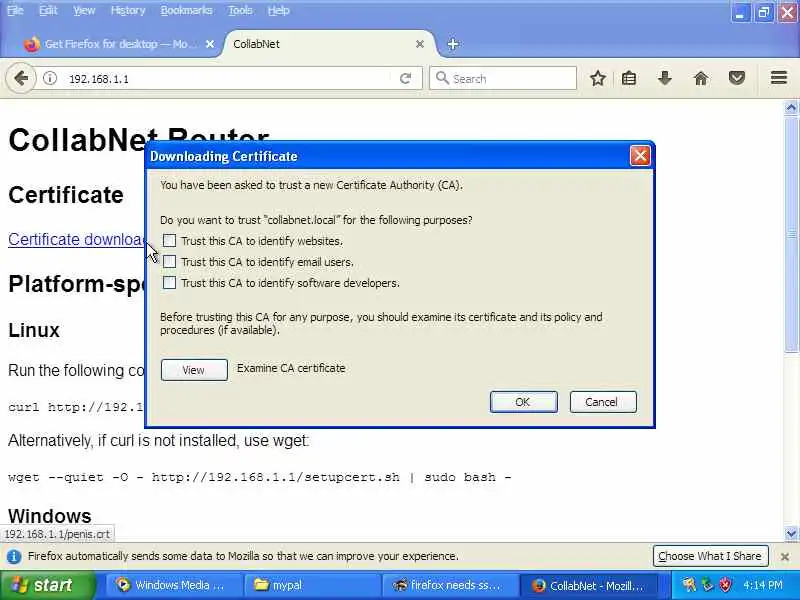The width and height of the screenshot is (800, 600).
Task: Dismiss the Firefox data notification bar
Action: (785, 557)
